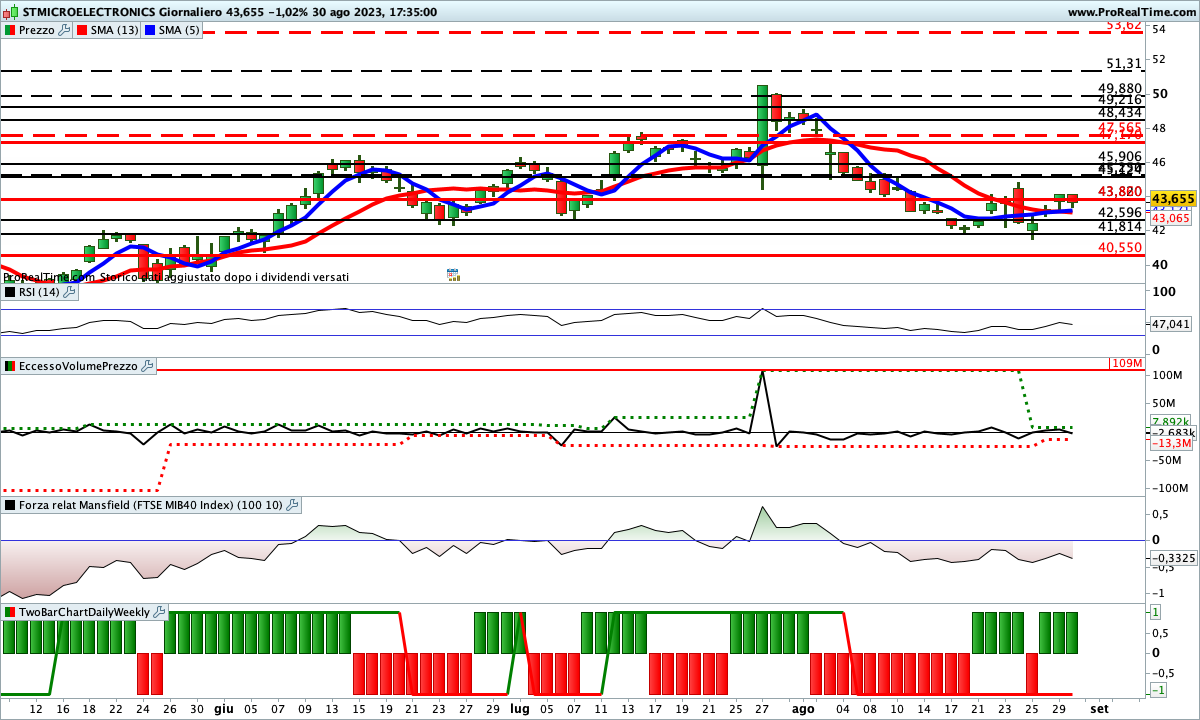This screenshot has width=1200, height=720.
Task: Click the dividend calendar icon in price panel
Action: 453,274
